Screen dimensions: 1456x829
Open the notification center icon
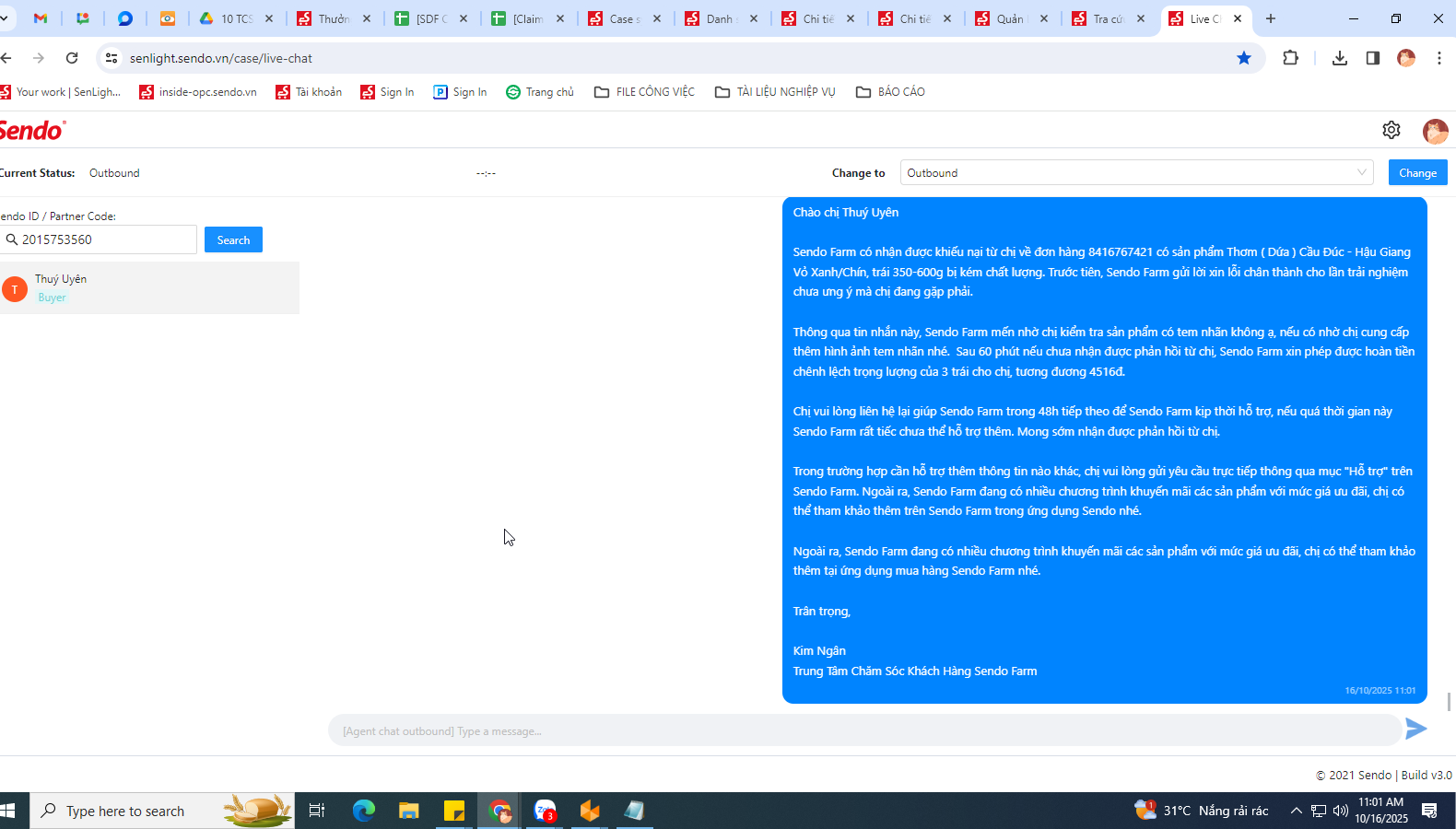[1430, 811]
